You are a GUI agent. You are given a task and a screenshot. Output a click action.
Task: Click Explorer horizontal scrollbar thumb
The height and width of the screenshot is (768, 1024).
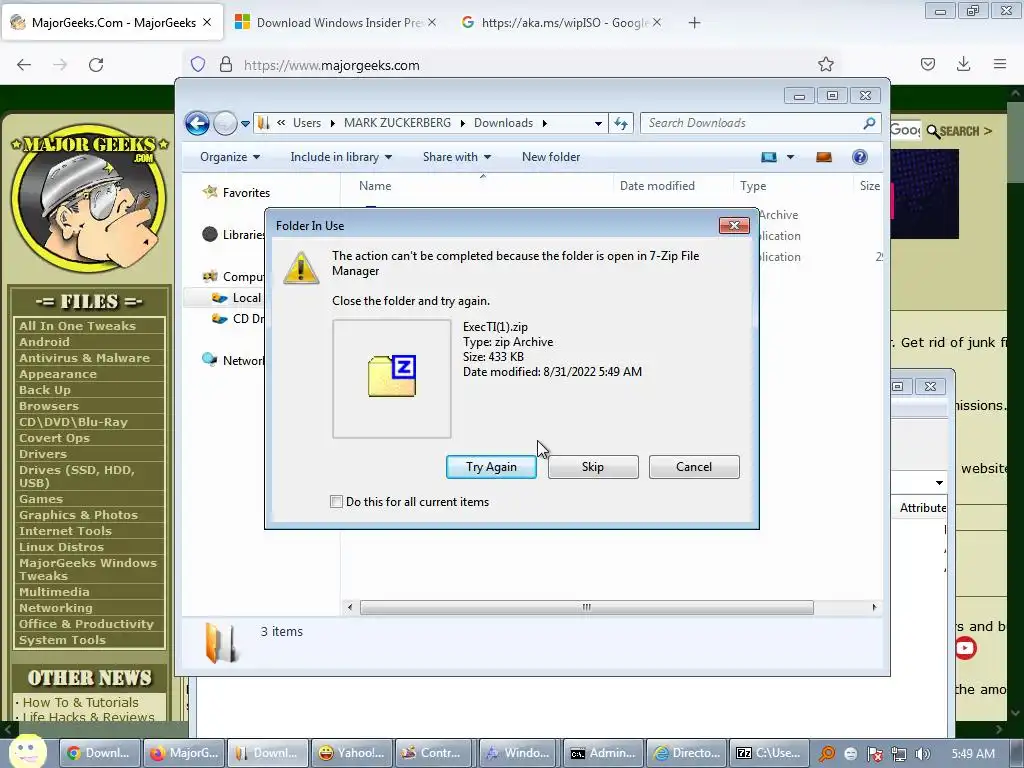[586, 607]
